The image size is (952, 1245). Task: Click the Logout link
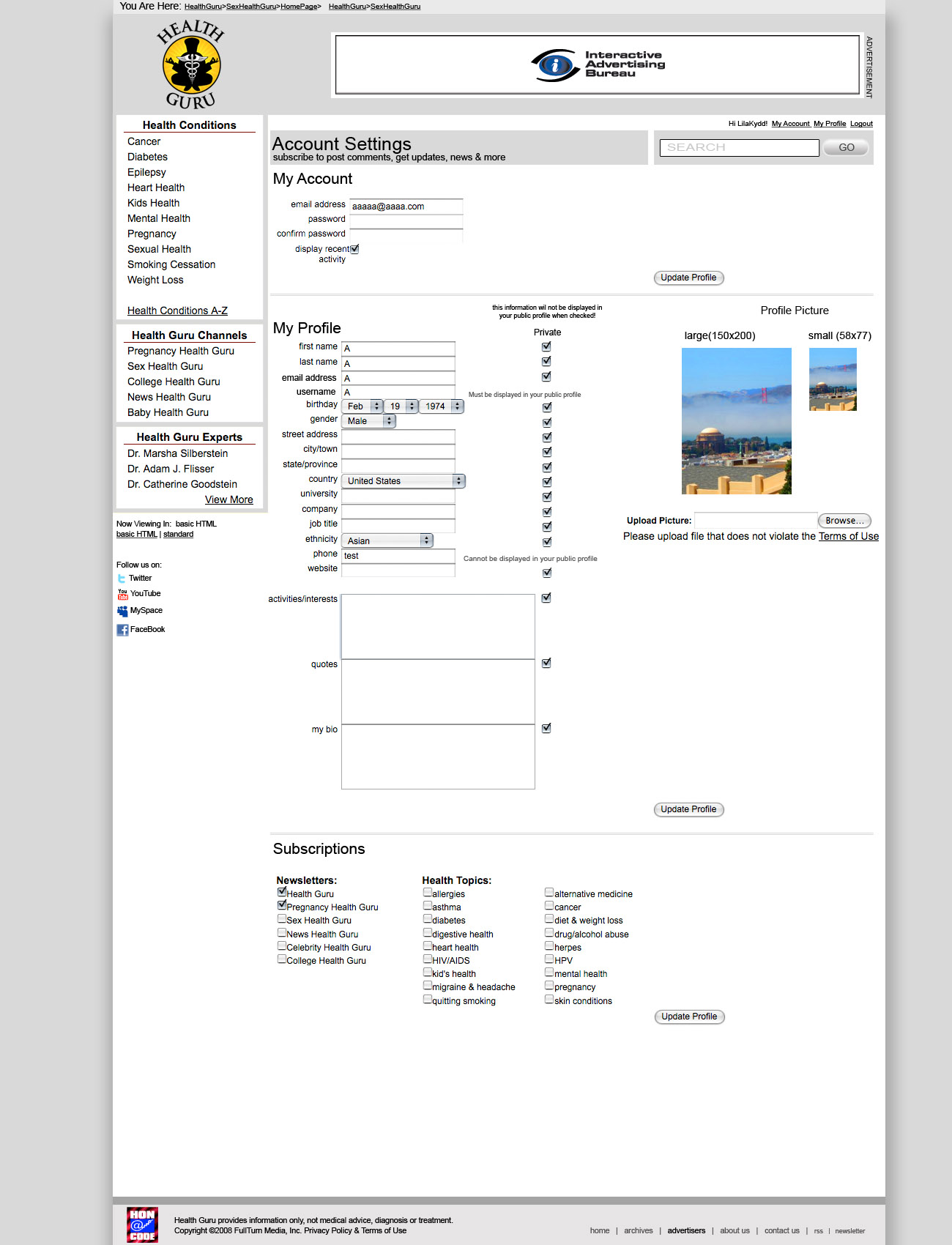pyautogui.click(x=861, y=124)
